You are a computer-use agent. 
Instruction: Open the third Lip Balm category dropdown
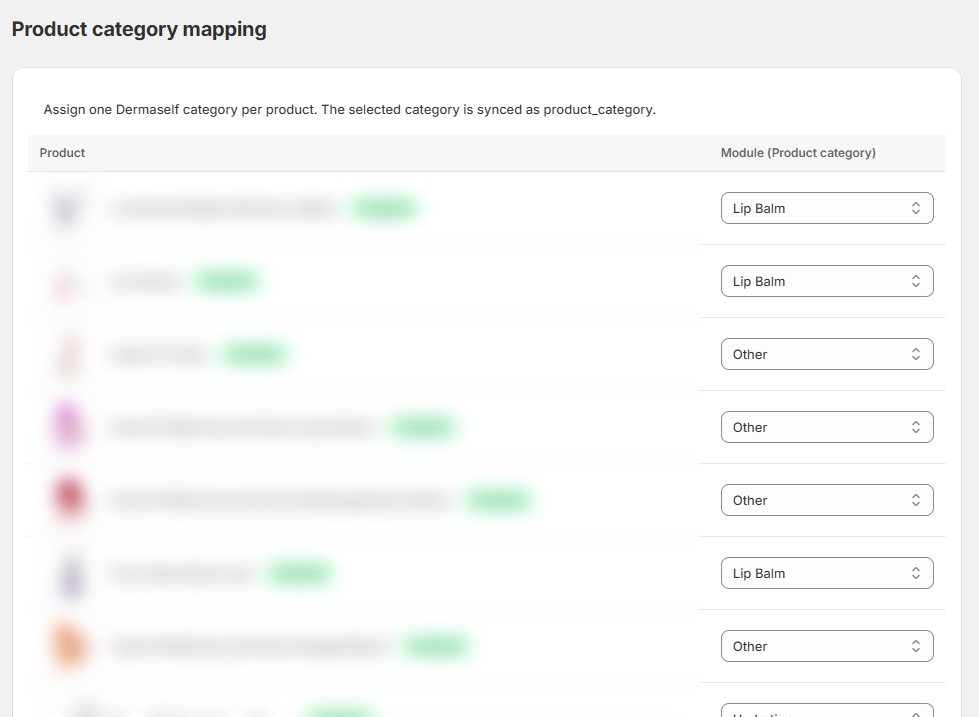(827, 573)
